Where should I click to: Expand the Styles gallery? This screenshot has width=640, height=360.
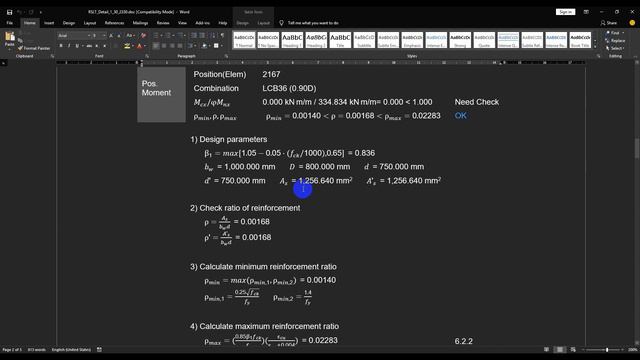point(595,47)
